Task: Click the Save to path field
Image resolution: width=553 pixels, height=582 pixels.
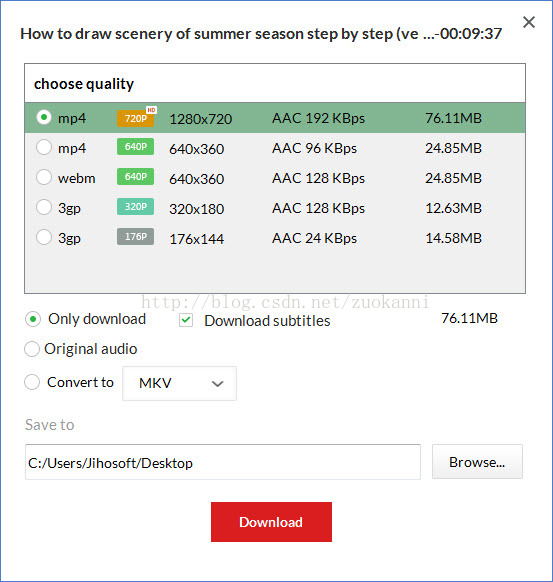Action: point(223,462)
